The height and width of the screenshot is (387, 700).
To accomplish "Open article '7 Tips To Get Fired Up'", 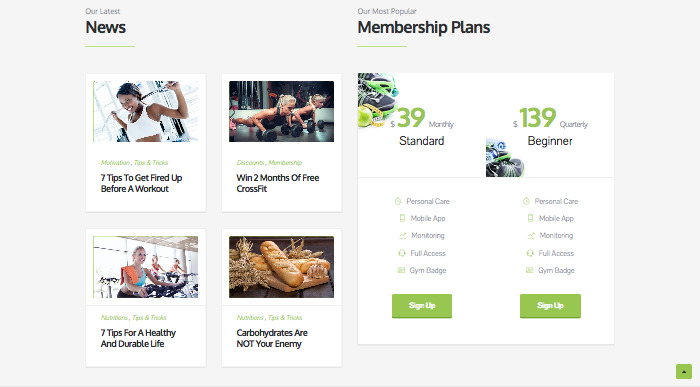I will [x=142, y=183].
